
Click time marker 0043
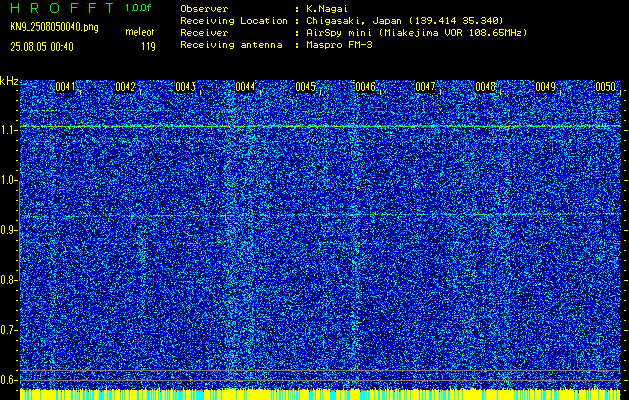point(185,87)
